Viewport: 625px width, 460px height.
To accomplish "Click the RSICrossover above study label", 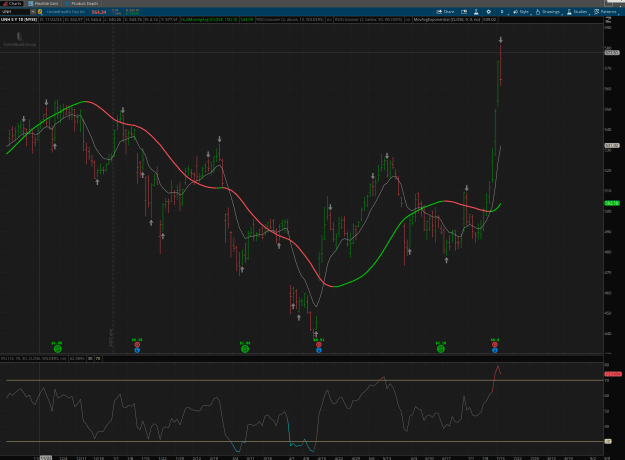I will [290, 19].
